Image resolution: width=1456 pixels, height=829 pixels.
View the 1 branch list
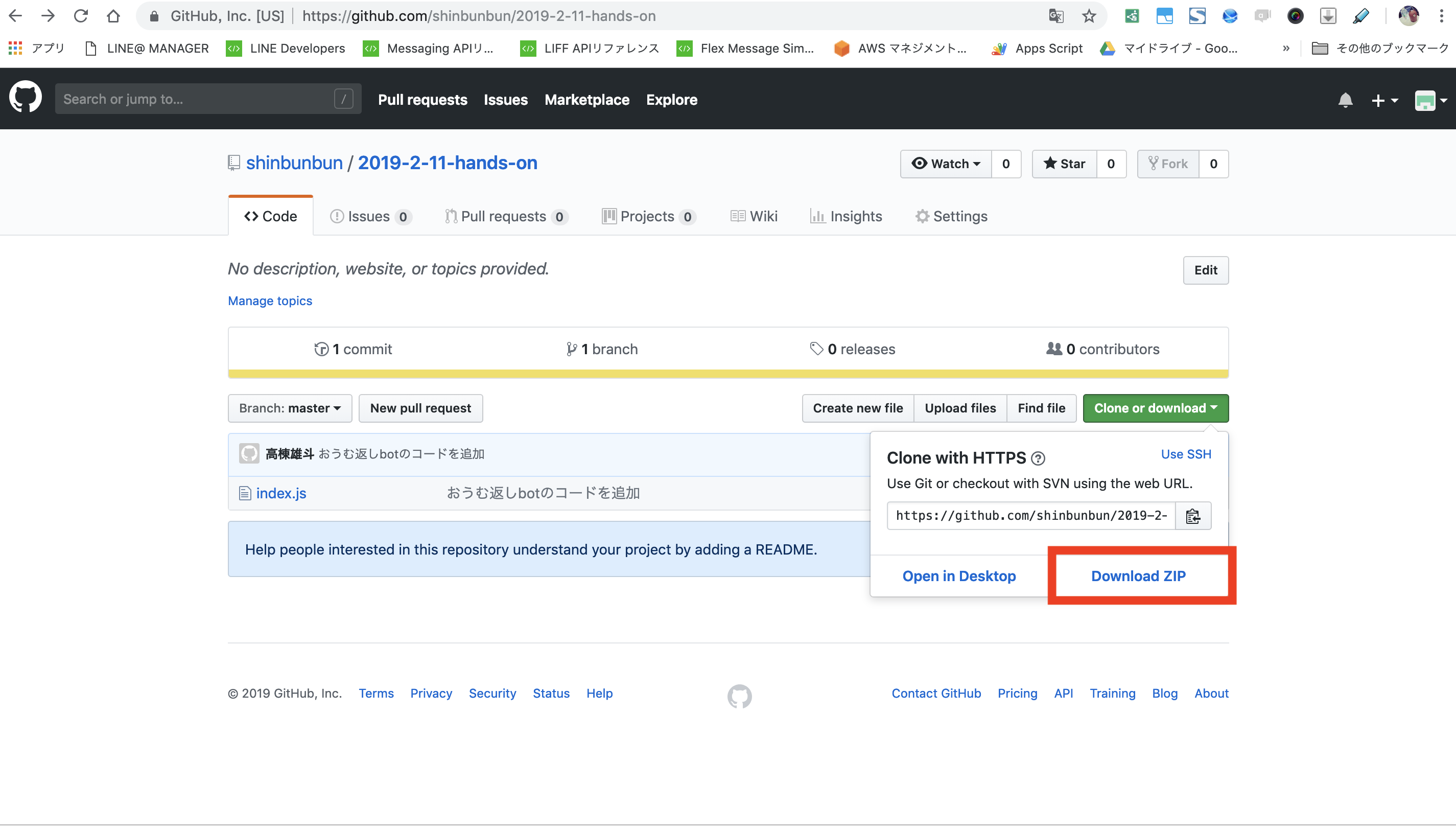[602, 349]
